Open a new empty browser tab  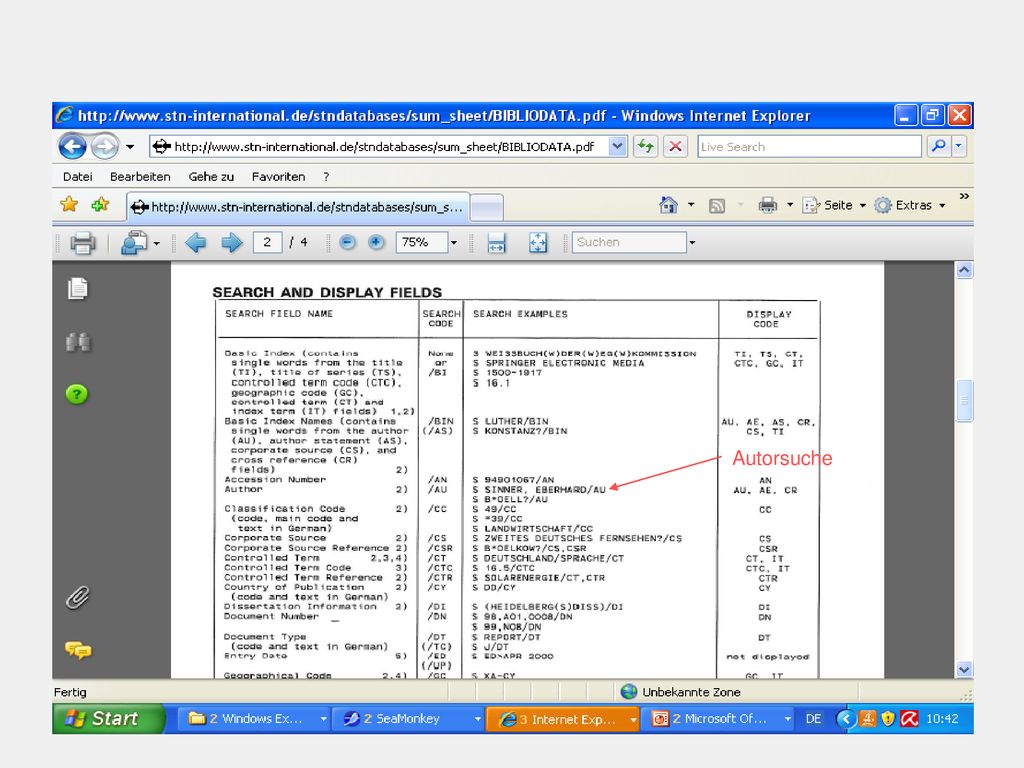[x=487, y=208]
